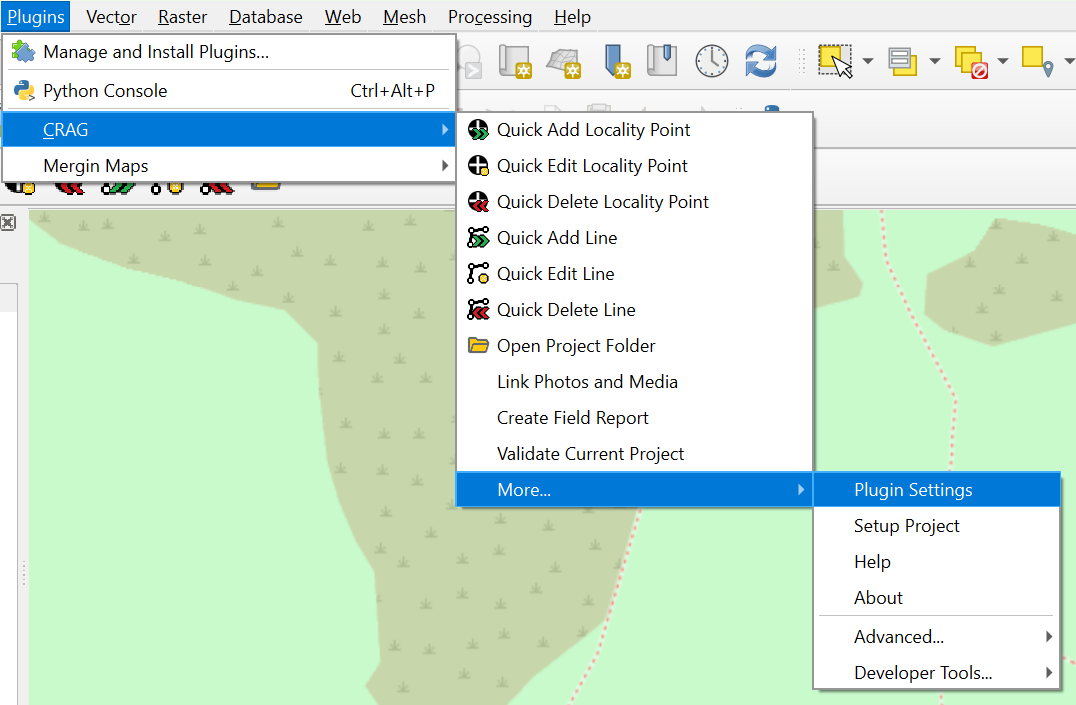
Task: Open Select Features tool dropdown arrow
Action: [868, 61]
